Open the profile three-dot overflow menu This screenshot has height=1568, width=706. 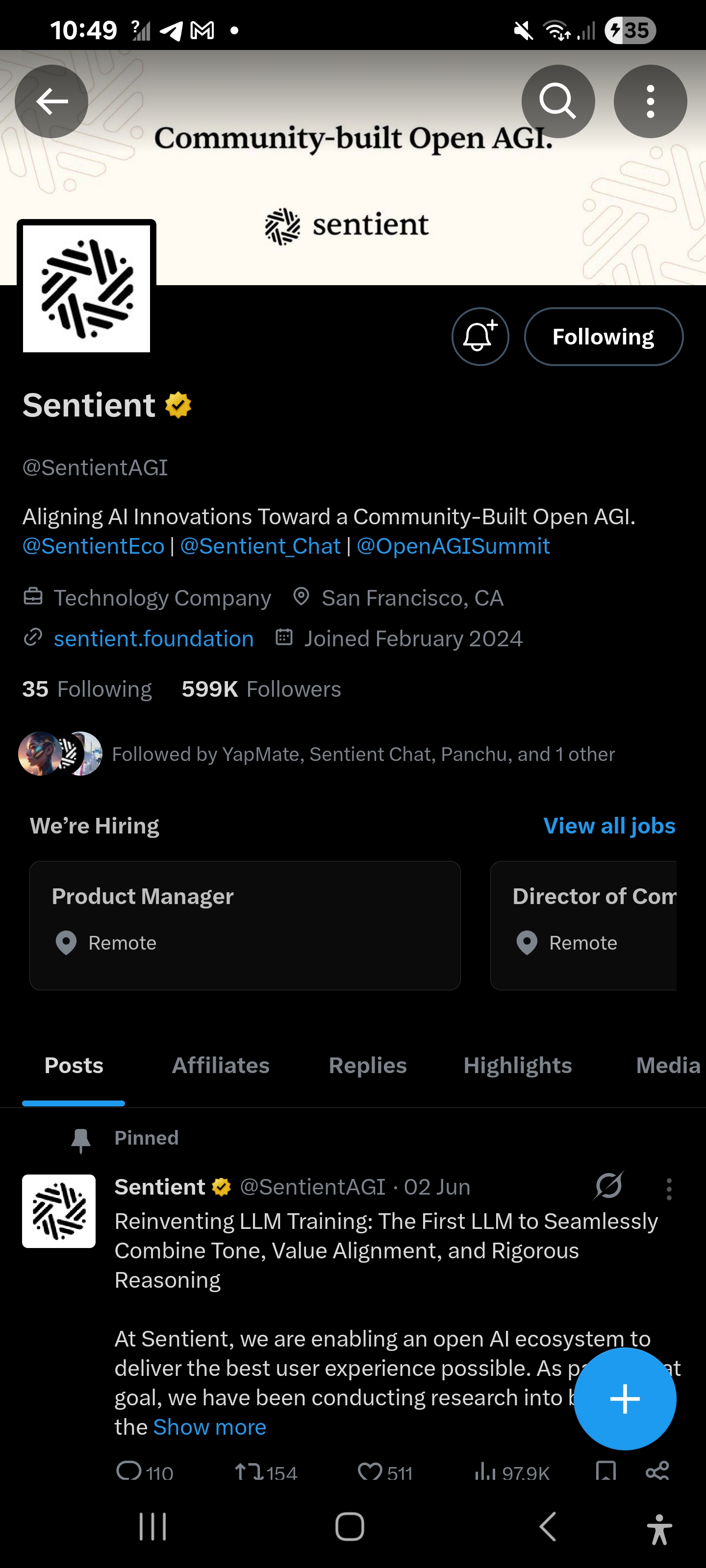[x=650, y=101]
